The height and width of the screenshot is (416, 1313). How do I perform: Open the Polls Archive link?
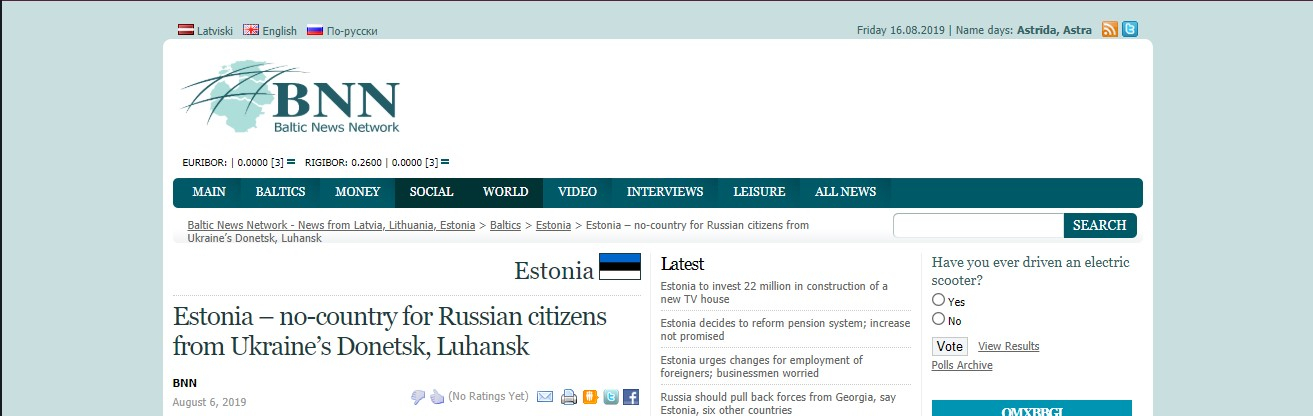coord(962,365)
